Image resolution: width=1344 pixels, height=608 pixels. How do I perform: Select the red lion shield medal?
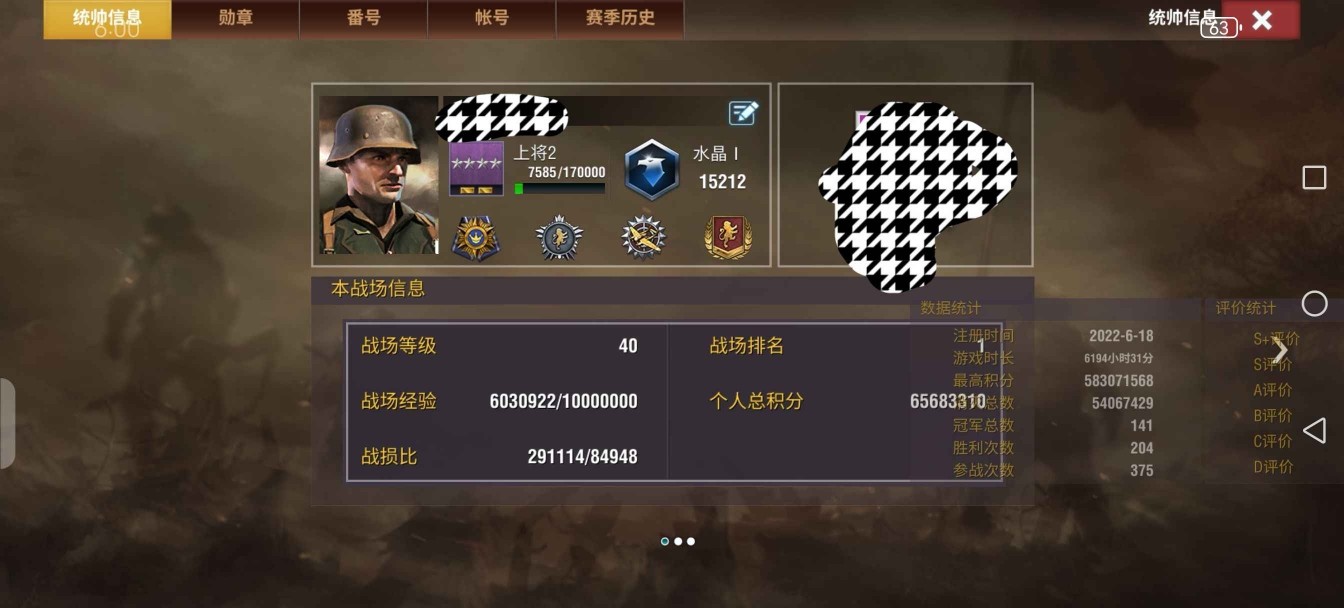pyautogui.click(x=728, y=238)
